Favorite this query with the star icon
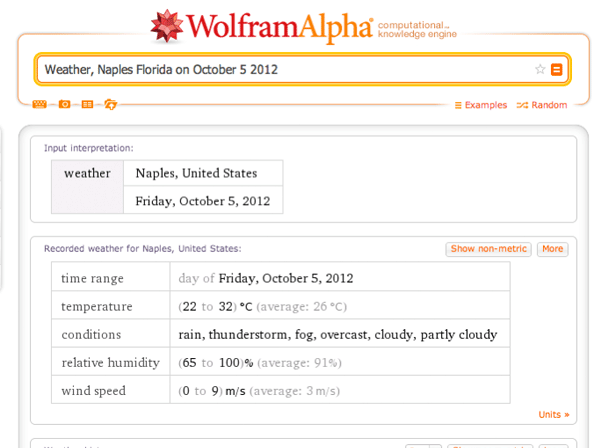Viewport: 600px width, 448px height. (540, 70)
